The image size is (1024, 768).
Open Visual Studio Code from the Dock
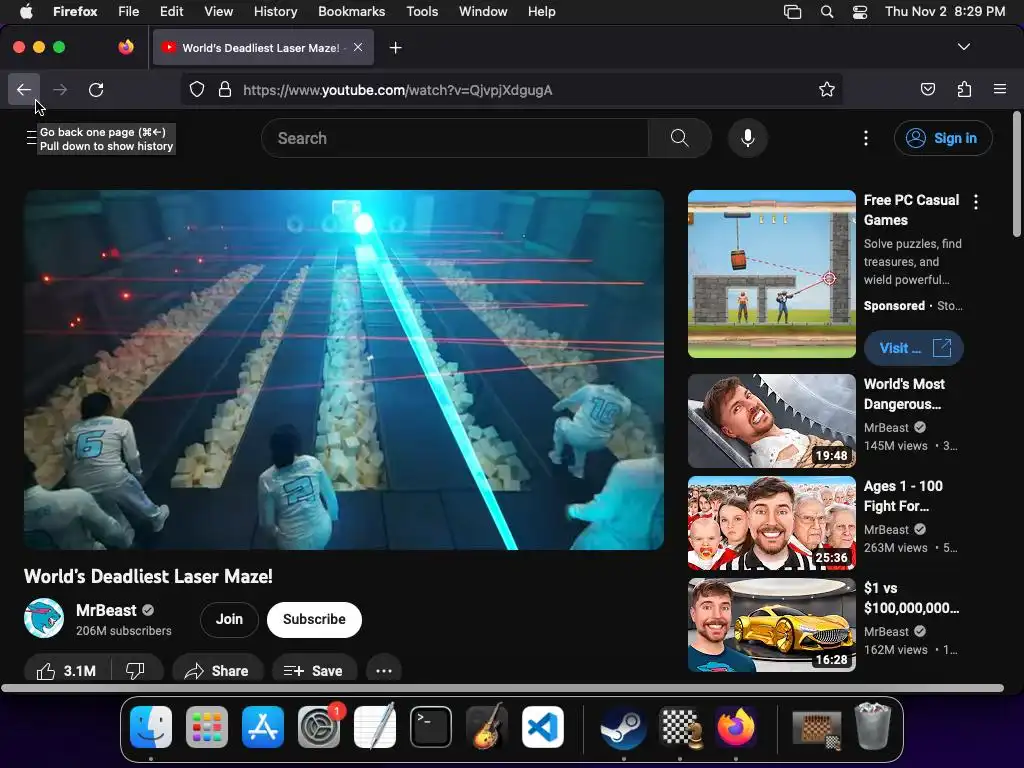(x=543, y=727)
